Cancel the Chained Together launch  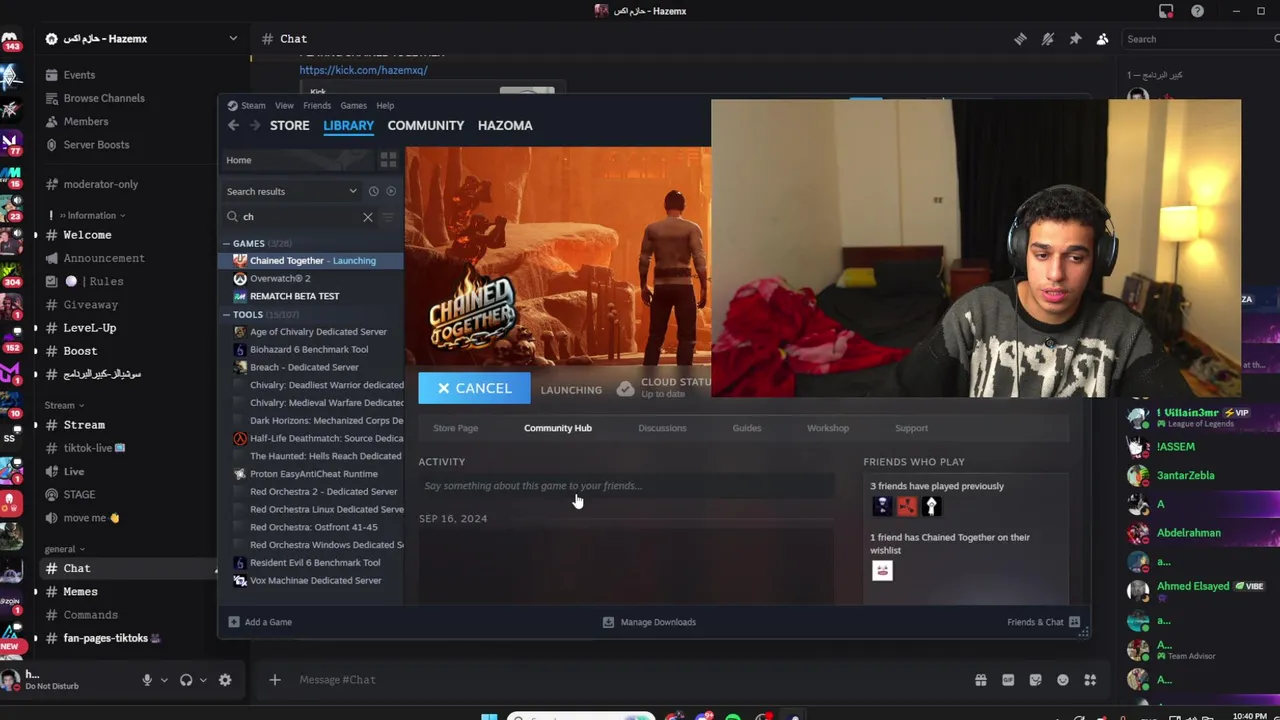tap(474, 388)
